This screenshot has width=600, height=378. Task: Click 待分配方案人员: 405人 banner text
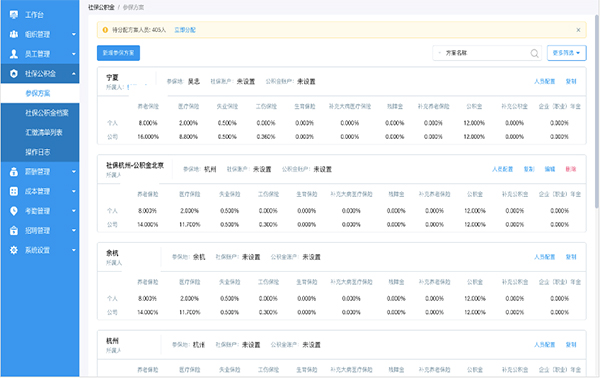(x=139, y=30)
